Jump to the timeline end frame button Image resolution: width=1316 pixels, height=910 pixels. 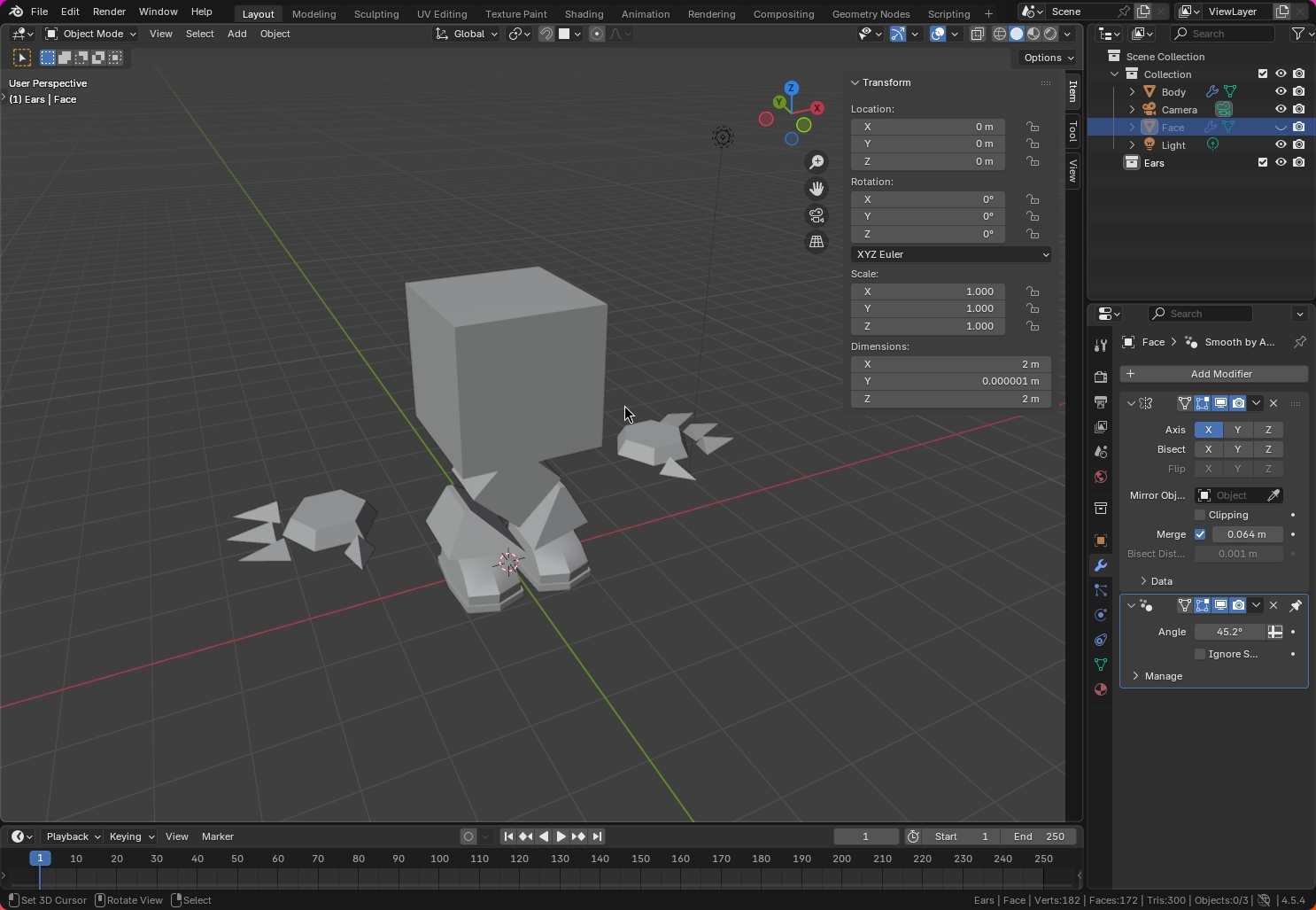pos(598,836)
